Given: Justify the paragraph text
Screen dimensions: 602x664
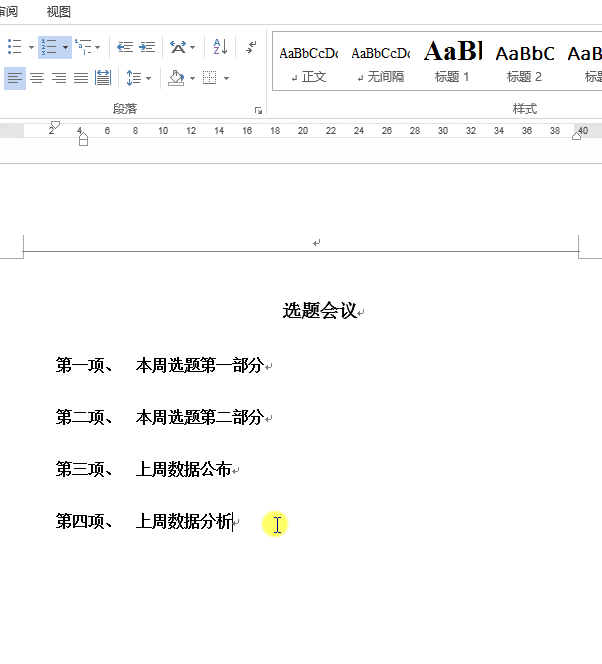Looking at the screenshot, I should 81,78.
